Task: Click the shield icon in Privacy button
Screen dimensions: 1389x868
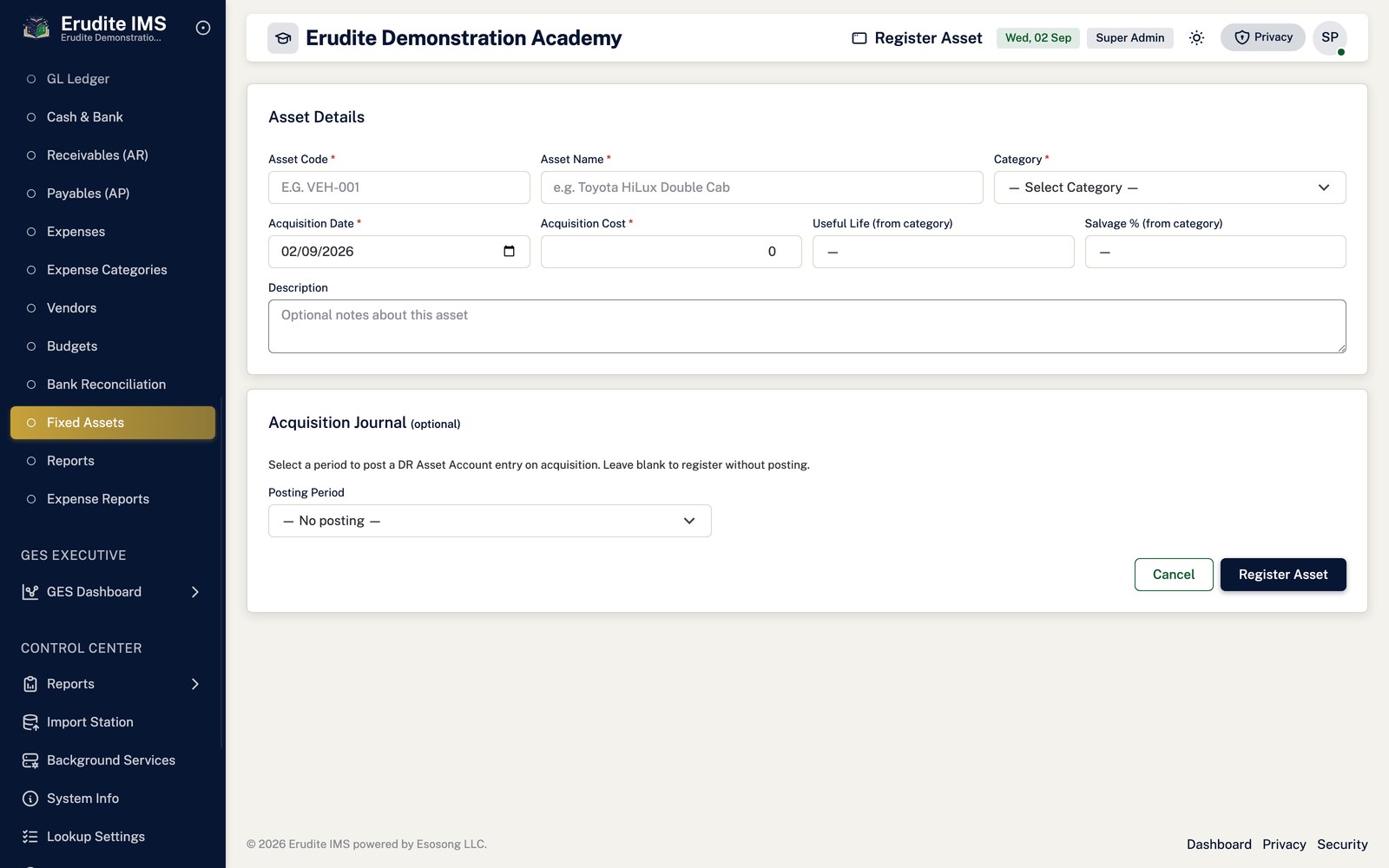Action: pos(1242,37)
